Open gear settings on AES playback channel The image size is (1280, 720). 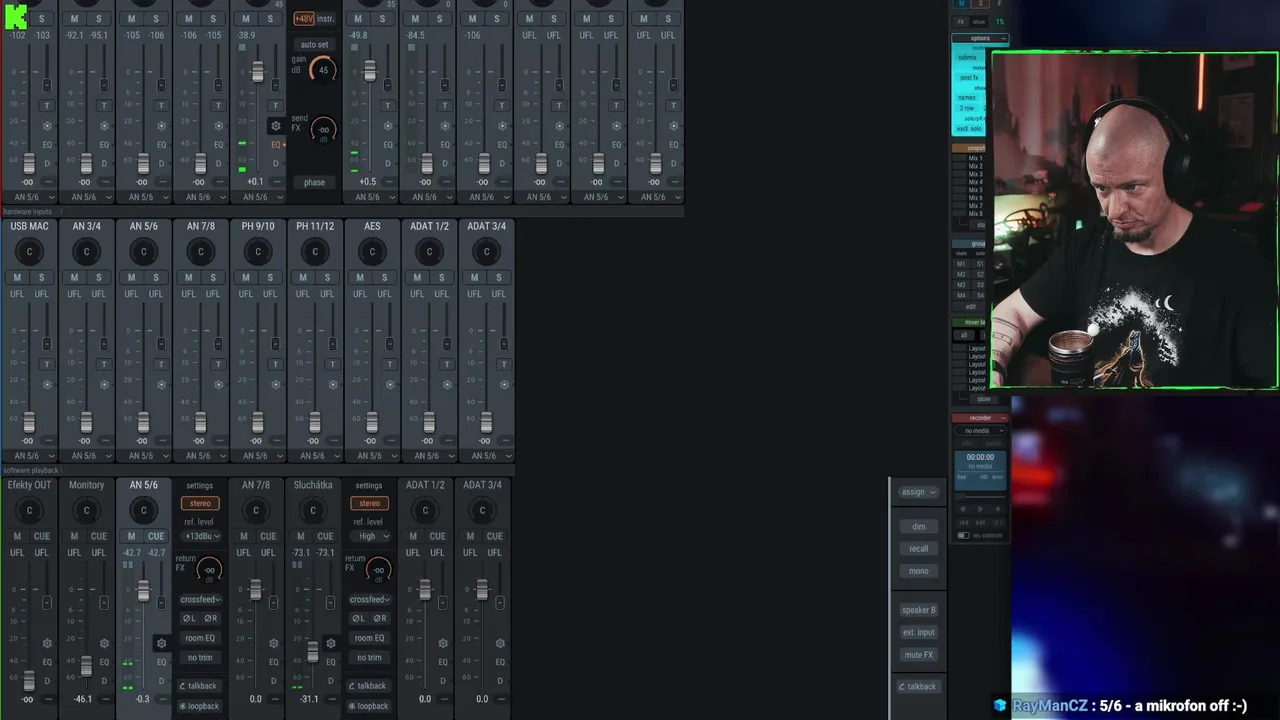click(x=390, y=384)
